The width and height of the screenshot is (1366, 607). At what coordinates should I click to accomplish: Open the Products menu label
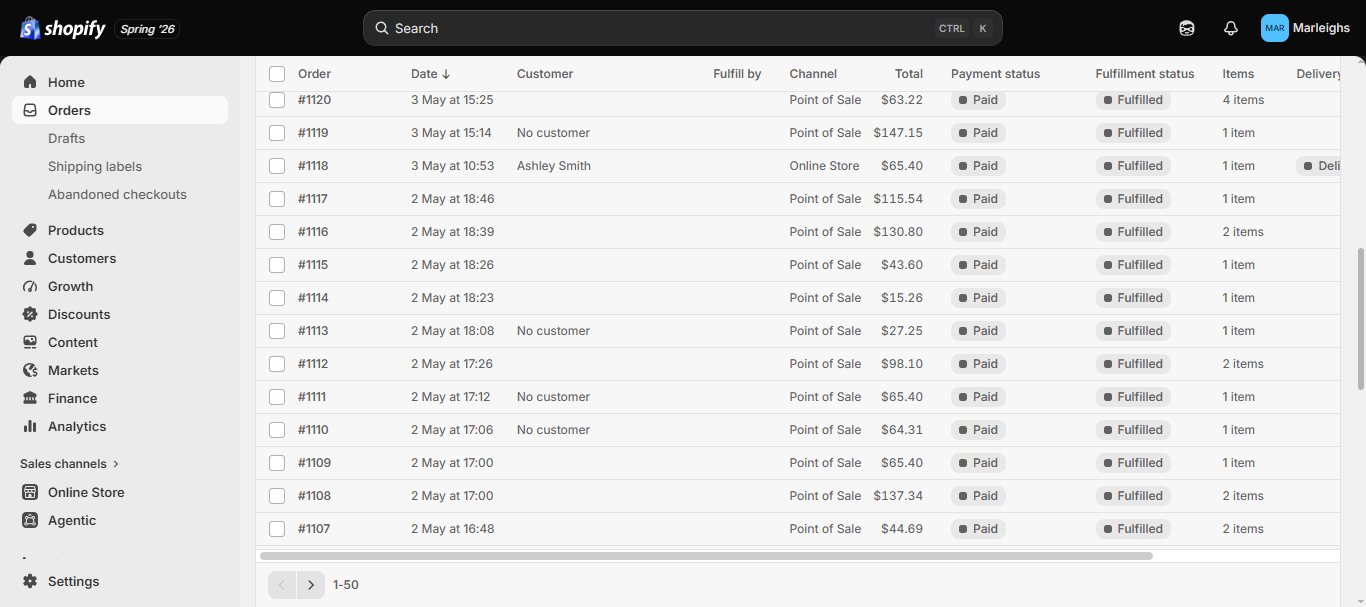[76, 230]
